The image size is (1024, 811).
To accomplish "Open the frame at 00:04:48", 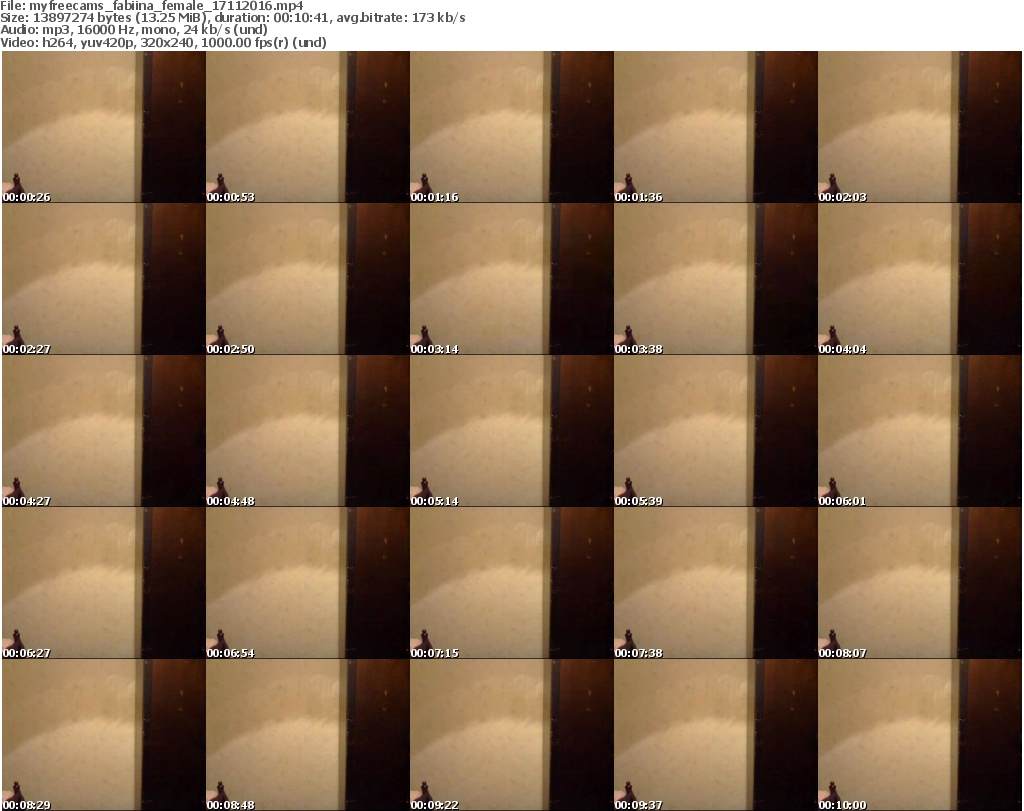I will click(308, 431).
